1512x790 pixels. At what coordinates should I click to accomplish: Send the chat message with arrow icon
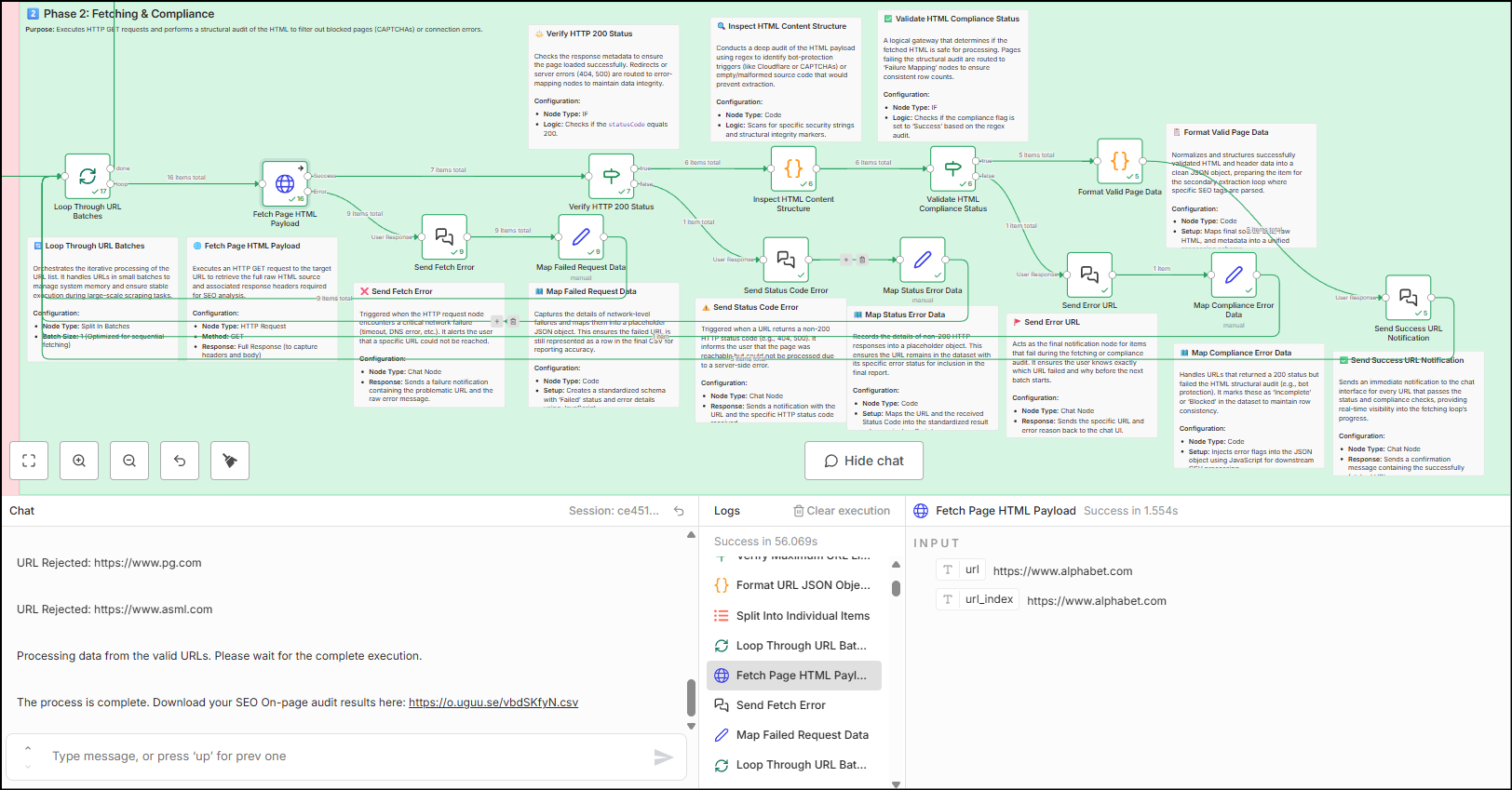pos(663,757)
